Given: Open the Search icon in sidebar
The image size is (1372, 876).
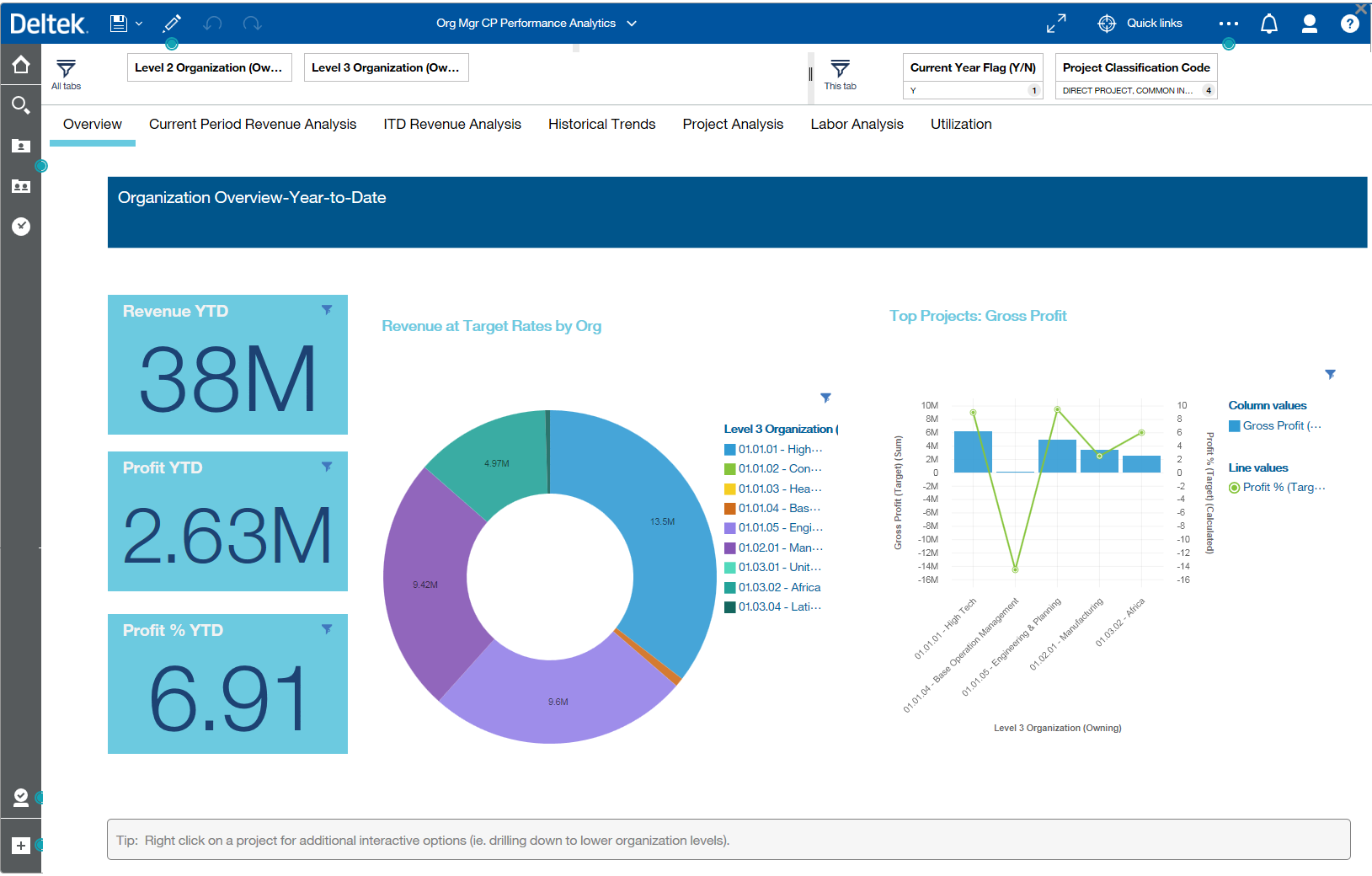Looking at the screenshot, I should tap(21, 105).
